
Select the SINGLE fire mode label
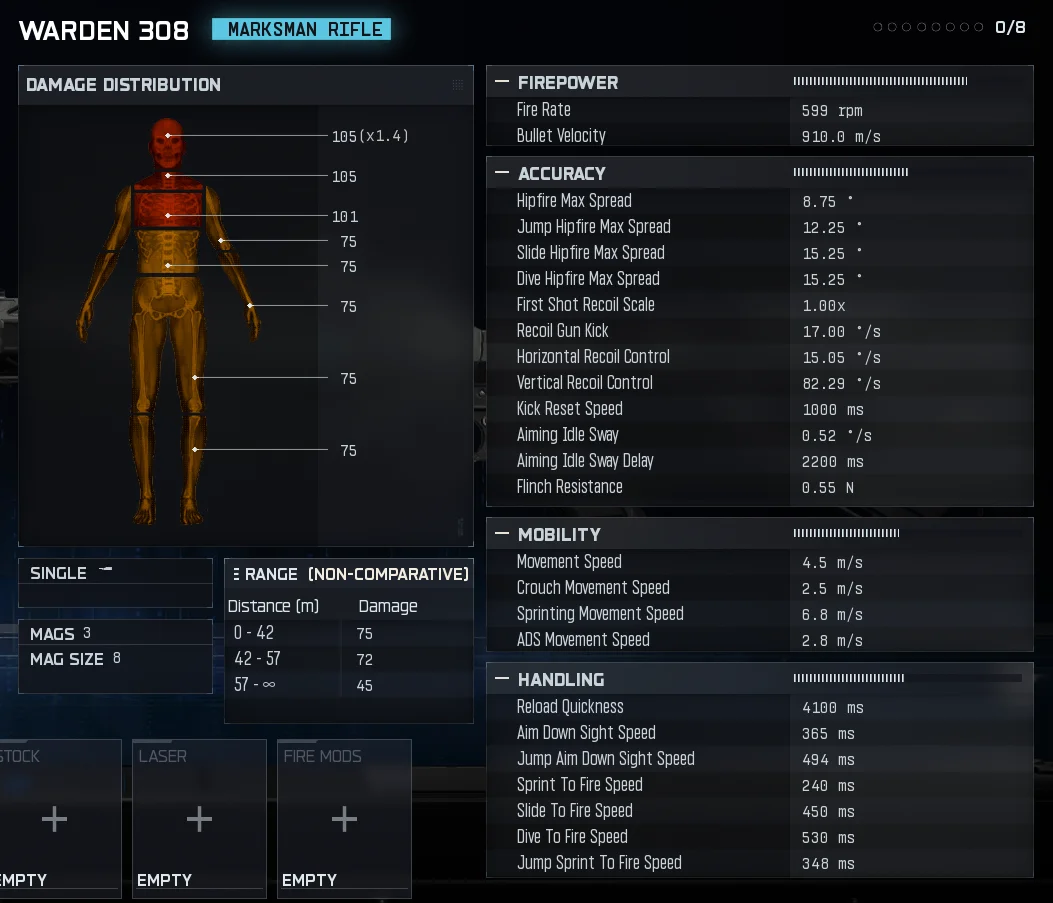point(58,573)
